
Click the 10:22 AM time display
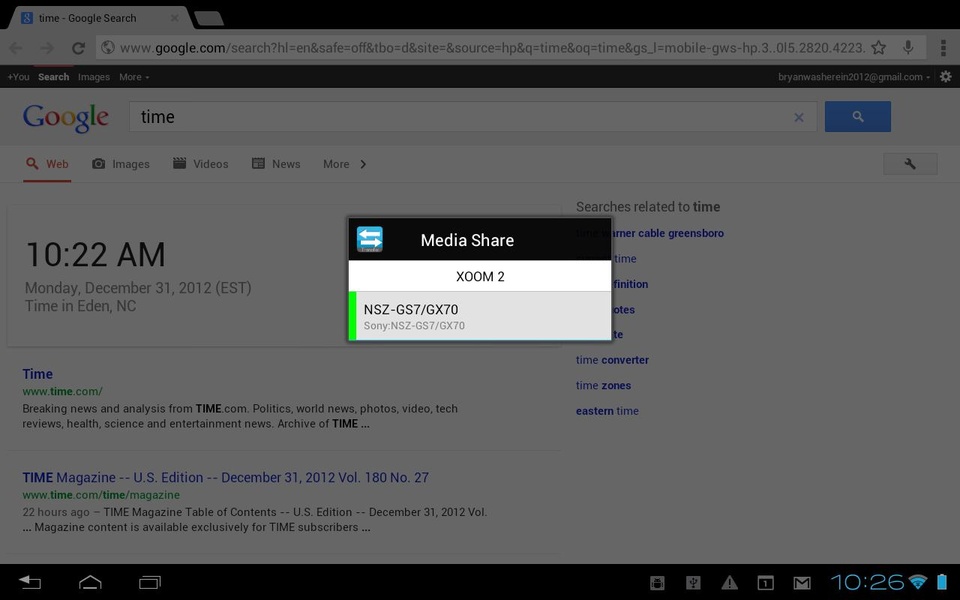(96, 255)
